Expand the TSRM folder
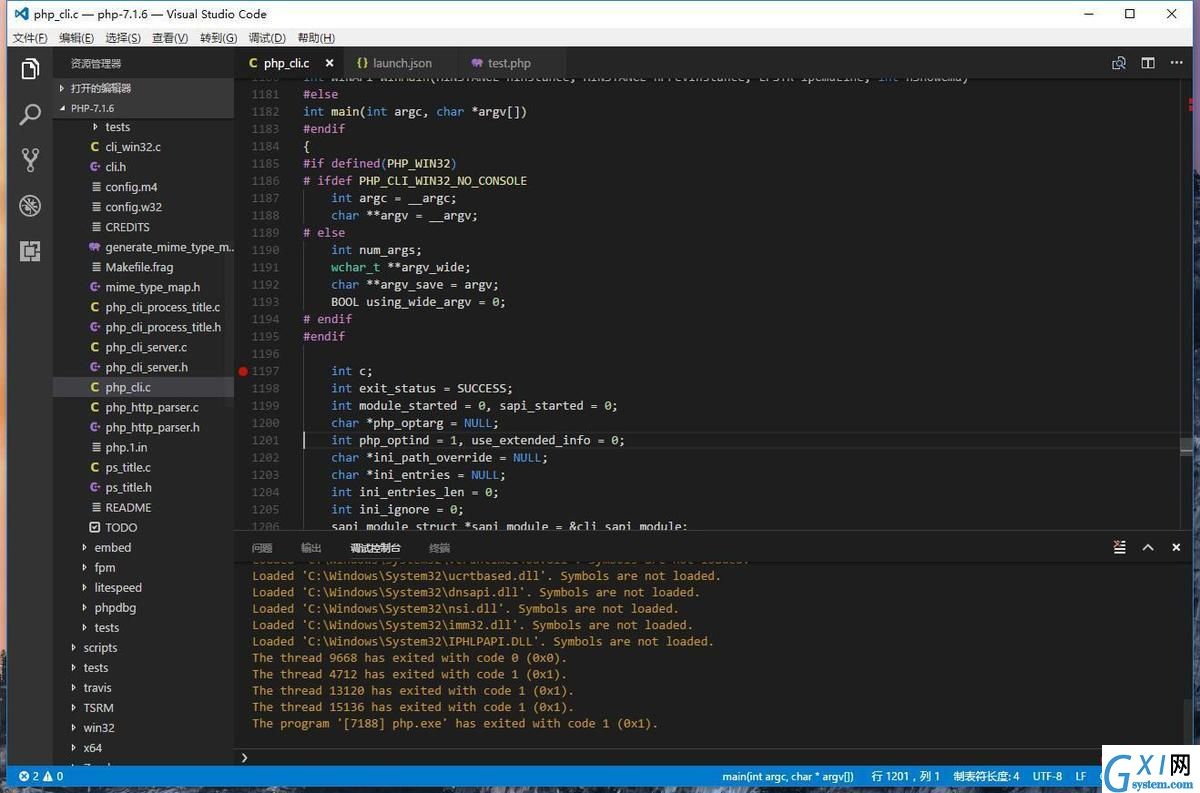 point(143,707)
